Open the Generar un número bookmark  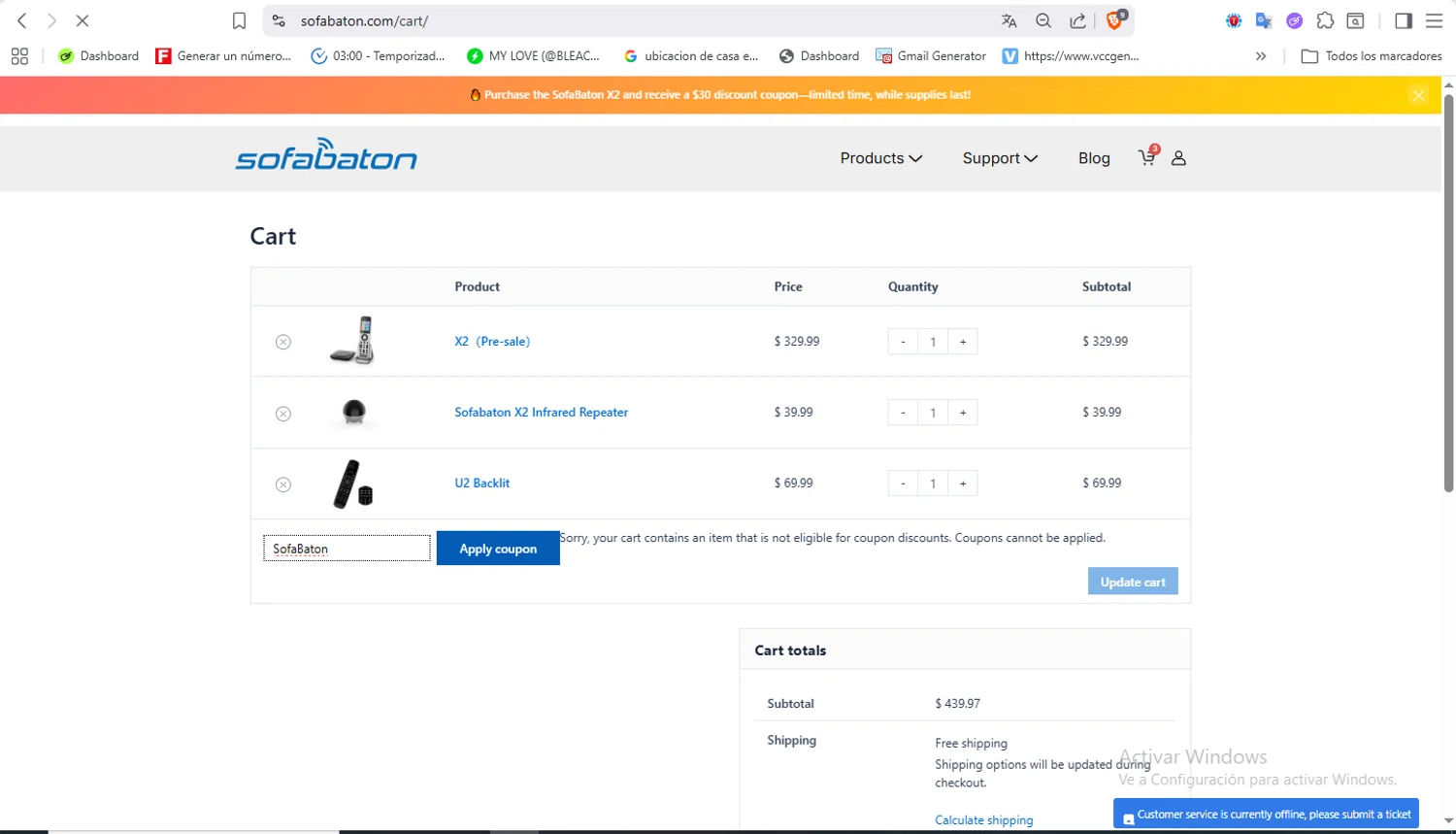[x=223, y=56]
